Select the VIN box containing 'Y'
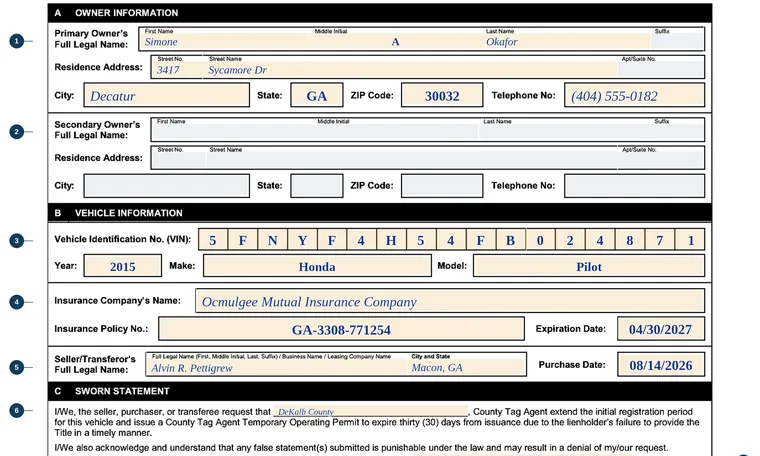 click(302, 240)
